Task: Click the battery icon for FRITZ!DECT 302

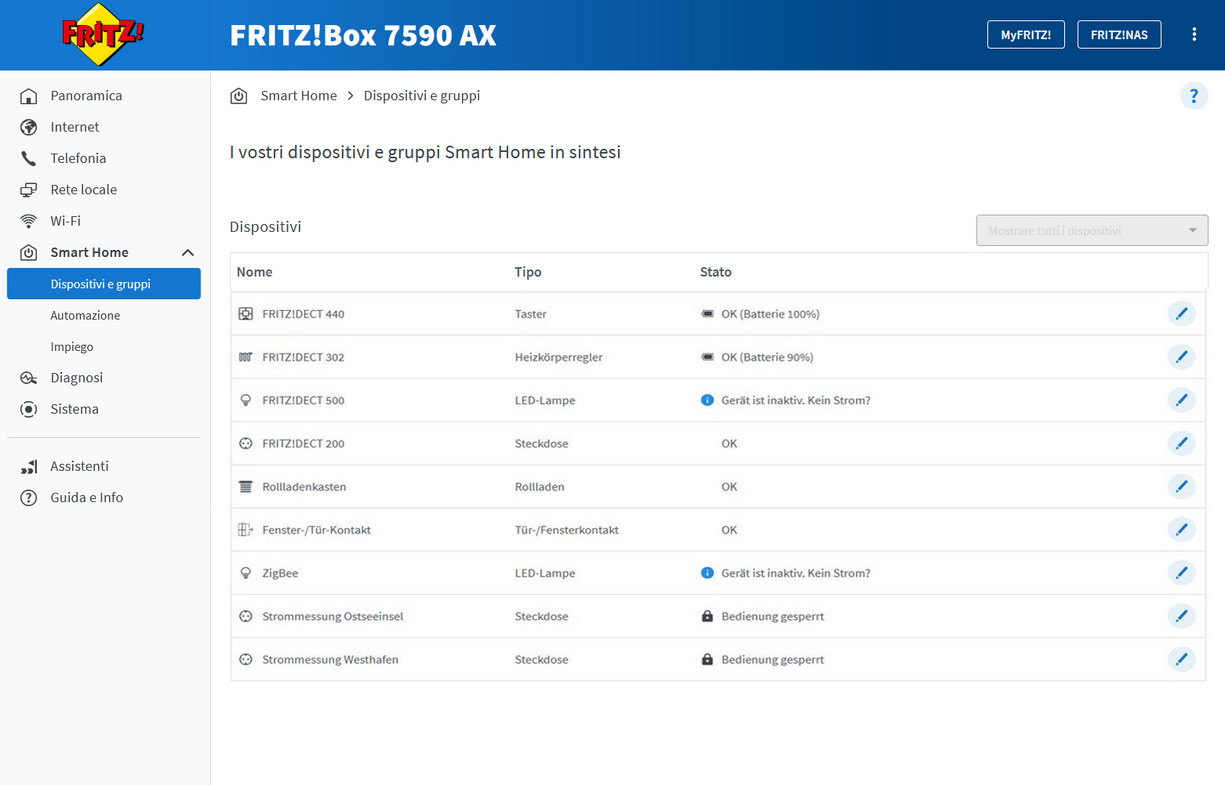Action: coord(708,357)
